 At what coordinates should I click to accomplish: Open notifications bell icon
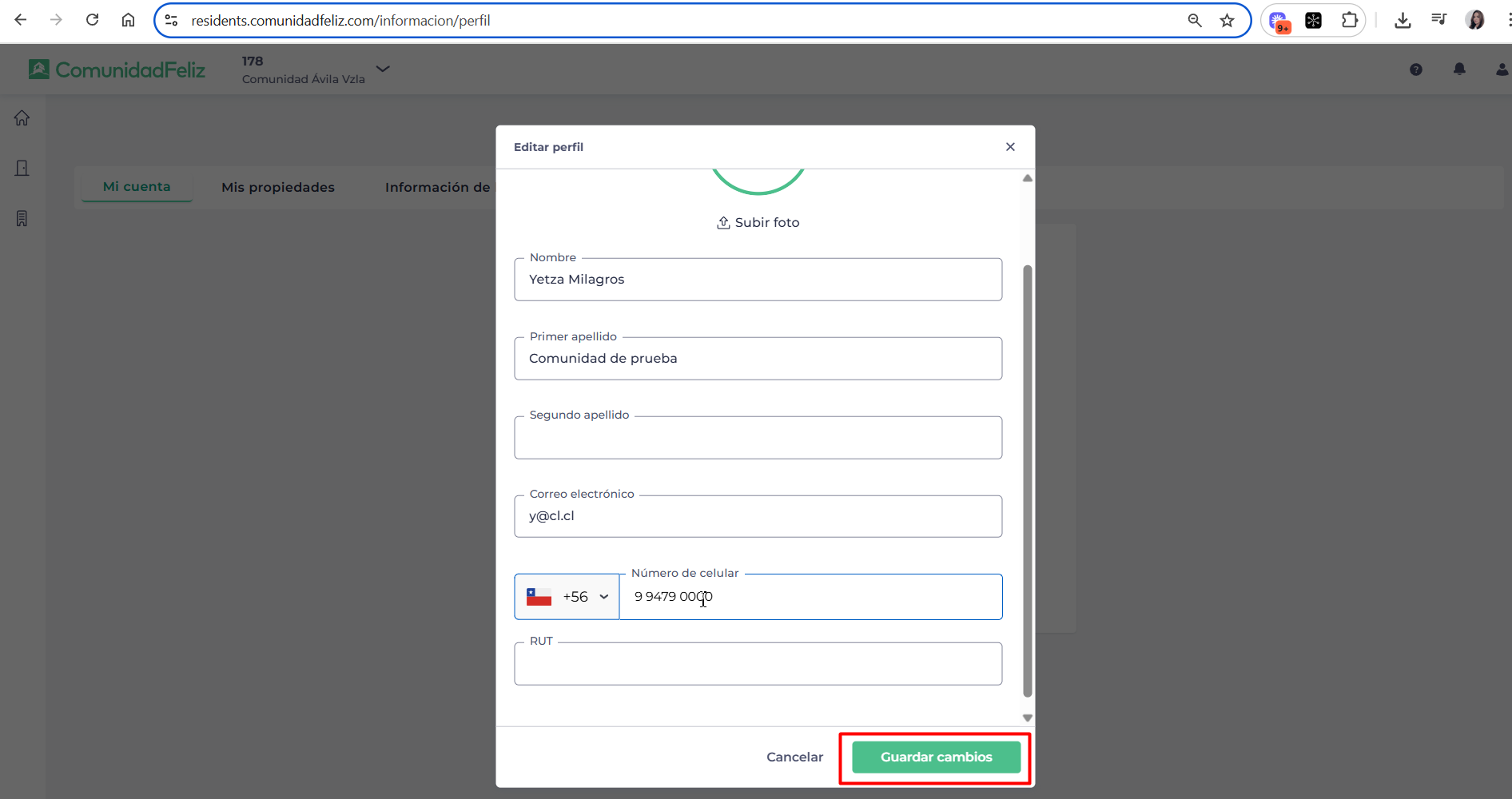click(1458, 70)
